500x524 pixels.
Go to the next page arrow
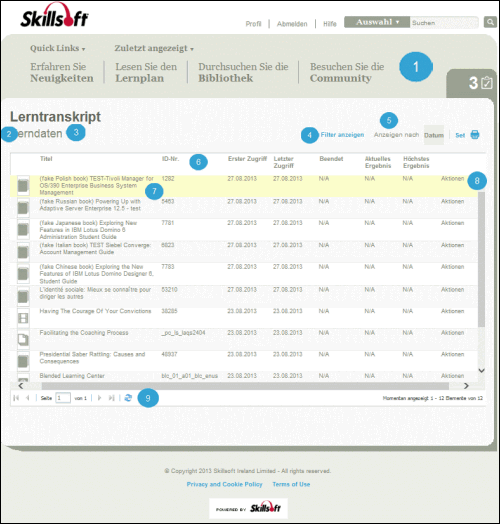pos(99,398)
